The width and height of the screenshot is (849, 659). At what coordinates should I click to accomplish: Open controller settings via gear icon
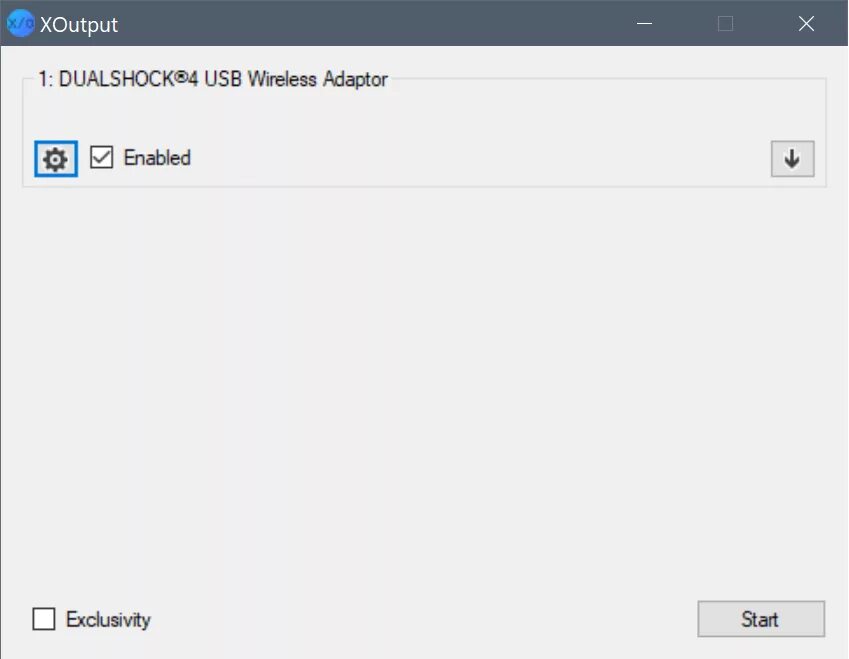tap(56, 159)
